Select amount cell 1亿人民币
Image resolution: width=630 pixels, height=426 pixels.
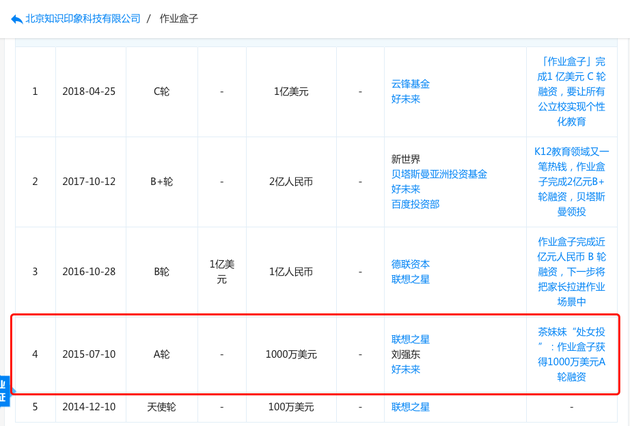click(291, 272)
